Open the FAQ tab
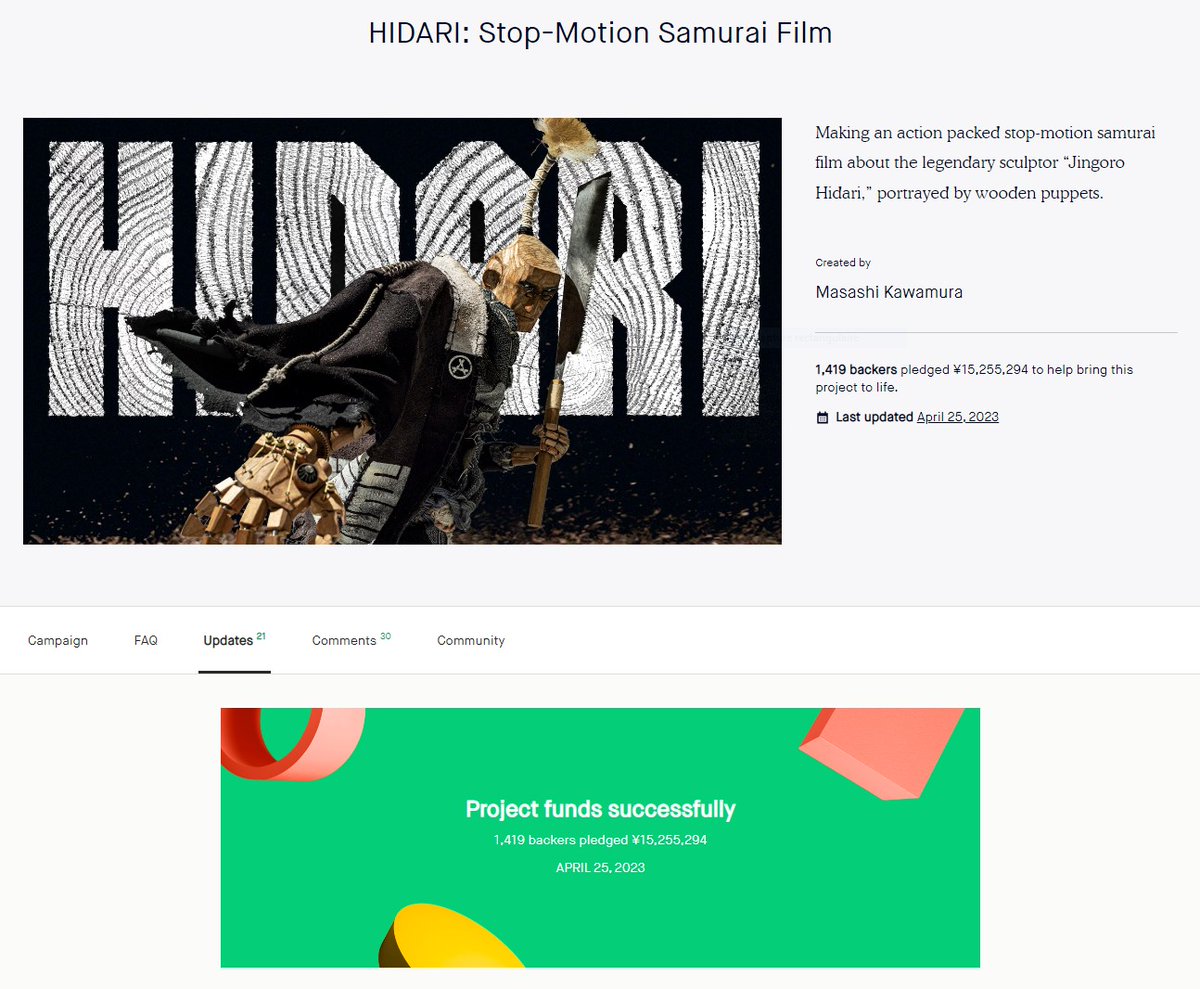The image size is (1200, 989). [146, 641]
